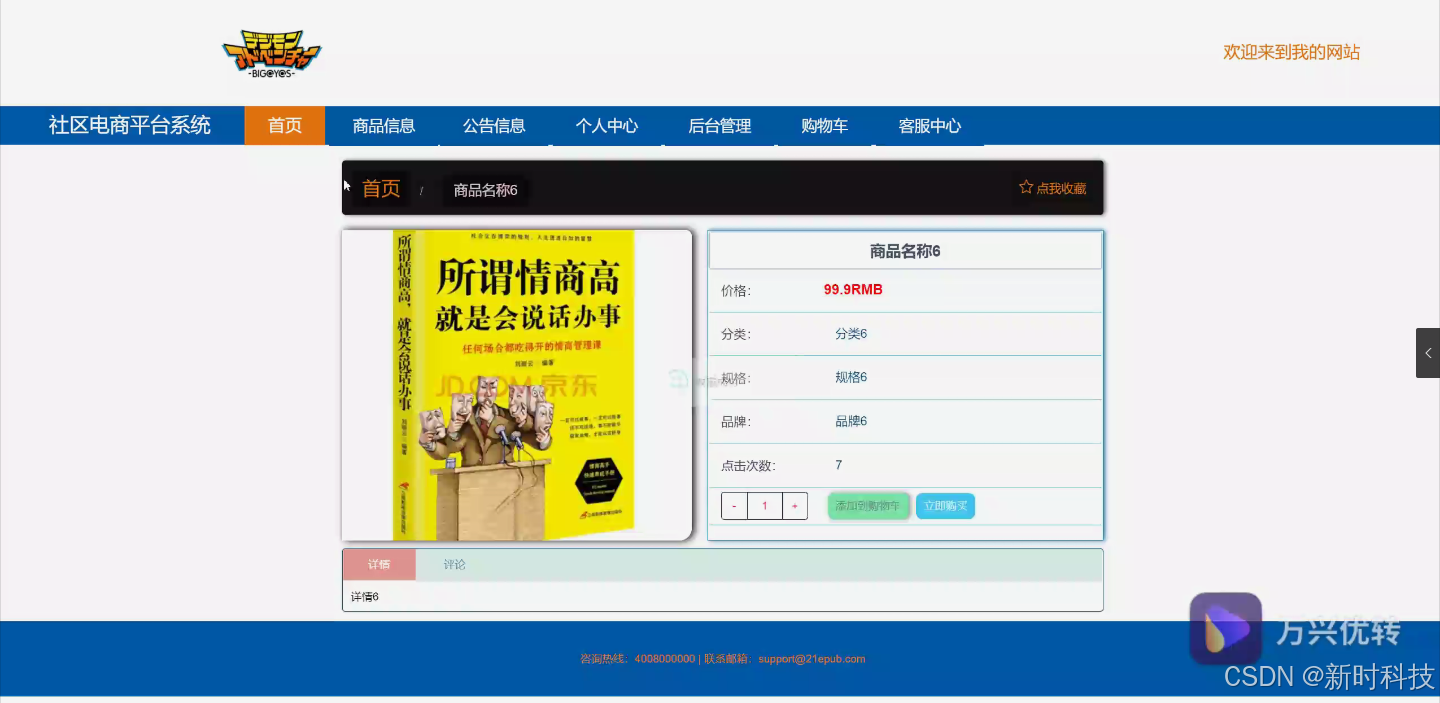Image resolution: width=1440 pixels, height=703 pixels.
Task: Click the 添加到购物车 button
Action: (869, 506)
